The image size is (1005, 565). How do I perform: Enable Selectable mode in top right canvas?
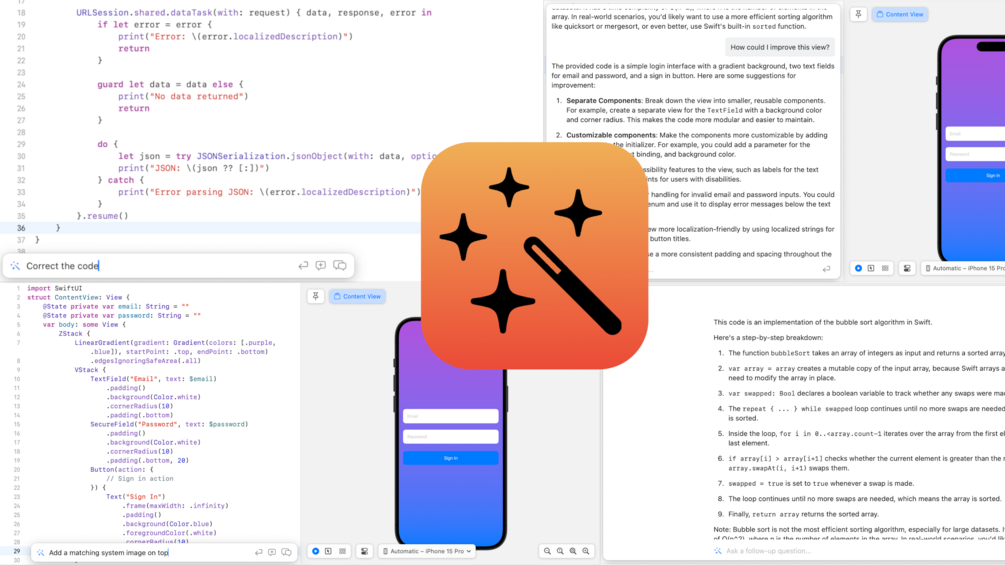click(x=871, y=268)
